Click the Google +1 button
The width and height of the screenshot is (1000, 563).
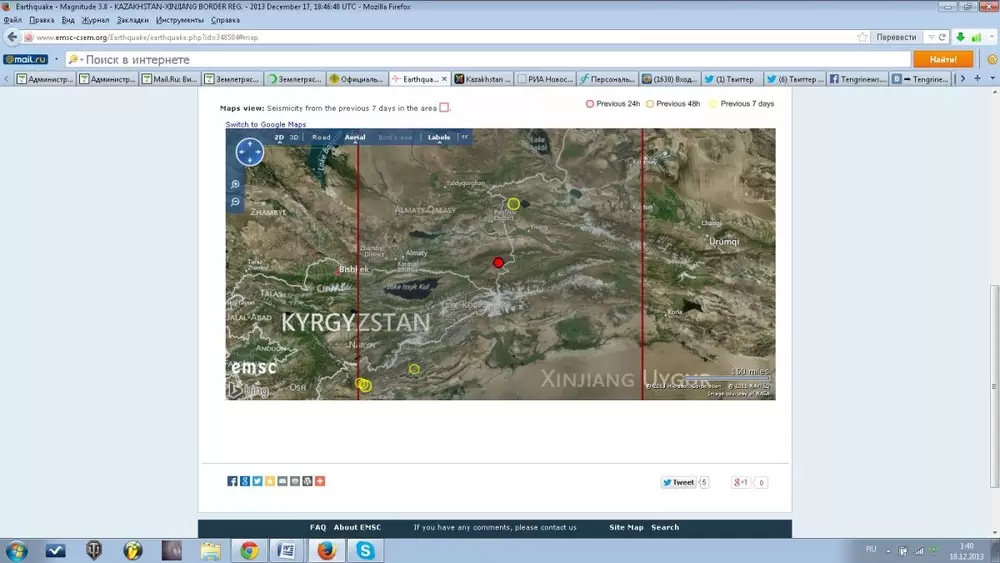point(741,482)
